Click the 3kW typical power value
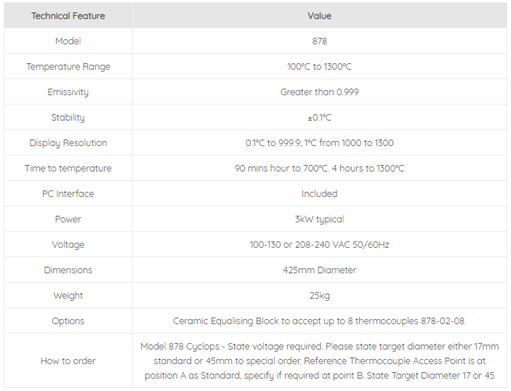This screenshot has height=391, width=511. [319, 219]
